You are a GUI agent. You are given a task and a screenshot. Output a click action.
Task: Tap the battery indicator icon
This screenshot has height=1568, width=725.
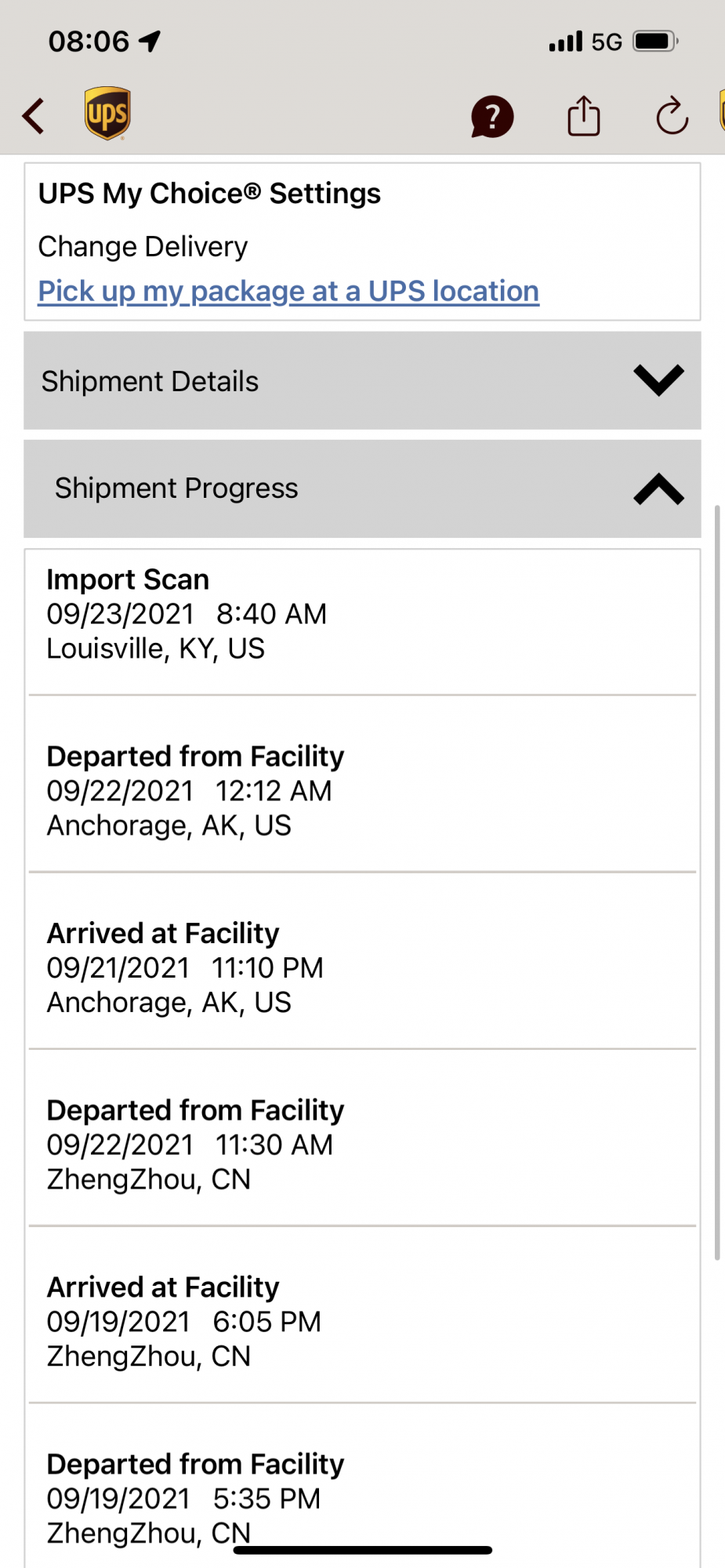click(x=655, y=41)
